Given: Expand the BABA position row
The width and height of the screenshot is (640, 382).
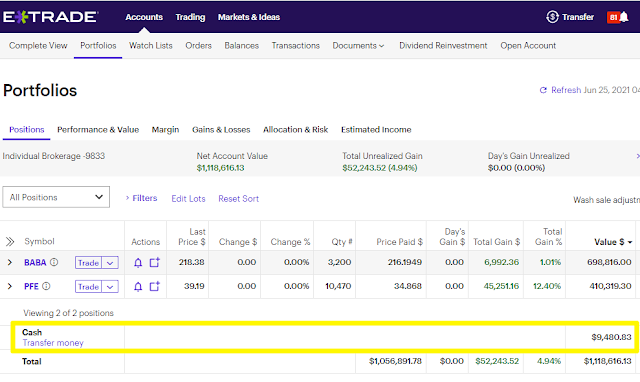Looking at the screenshot, I should [x=10, y=262].
